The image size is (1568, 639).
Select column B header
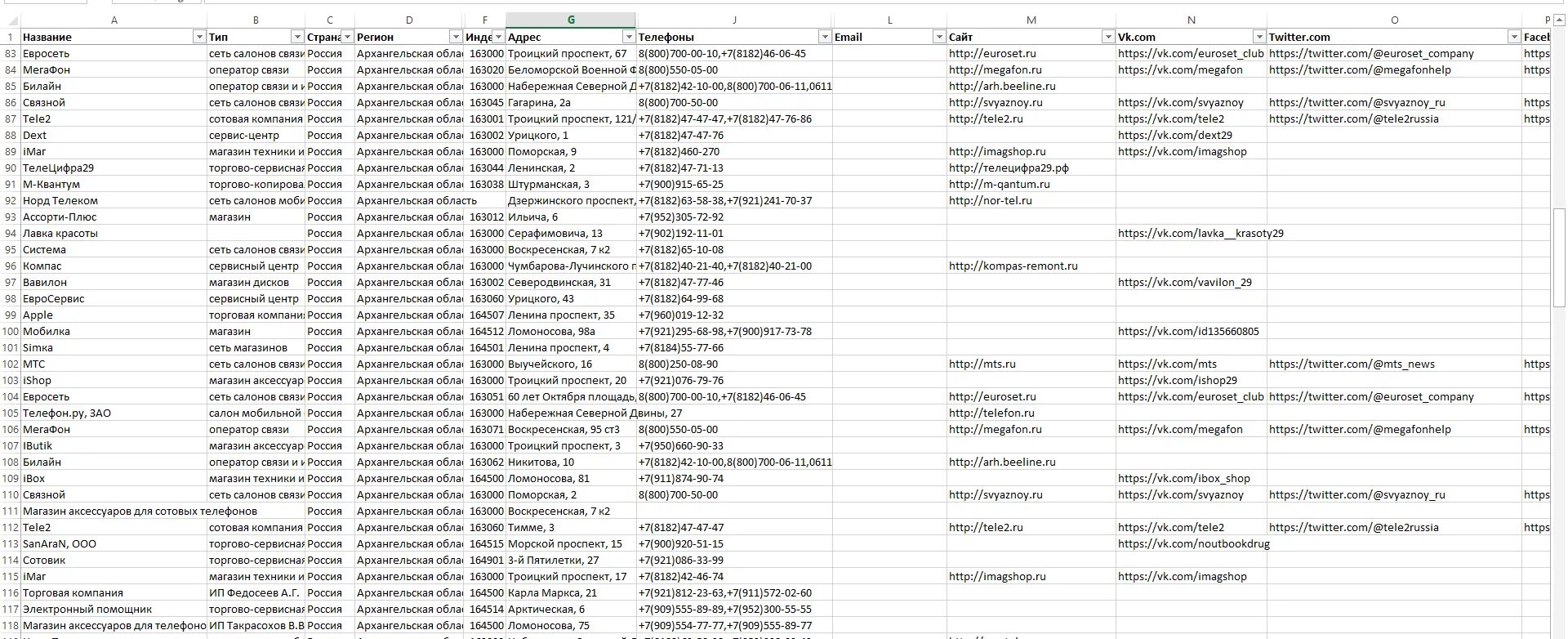coord(256,20)
